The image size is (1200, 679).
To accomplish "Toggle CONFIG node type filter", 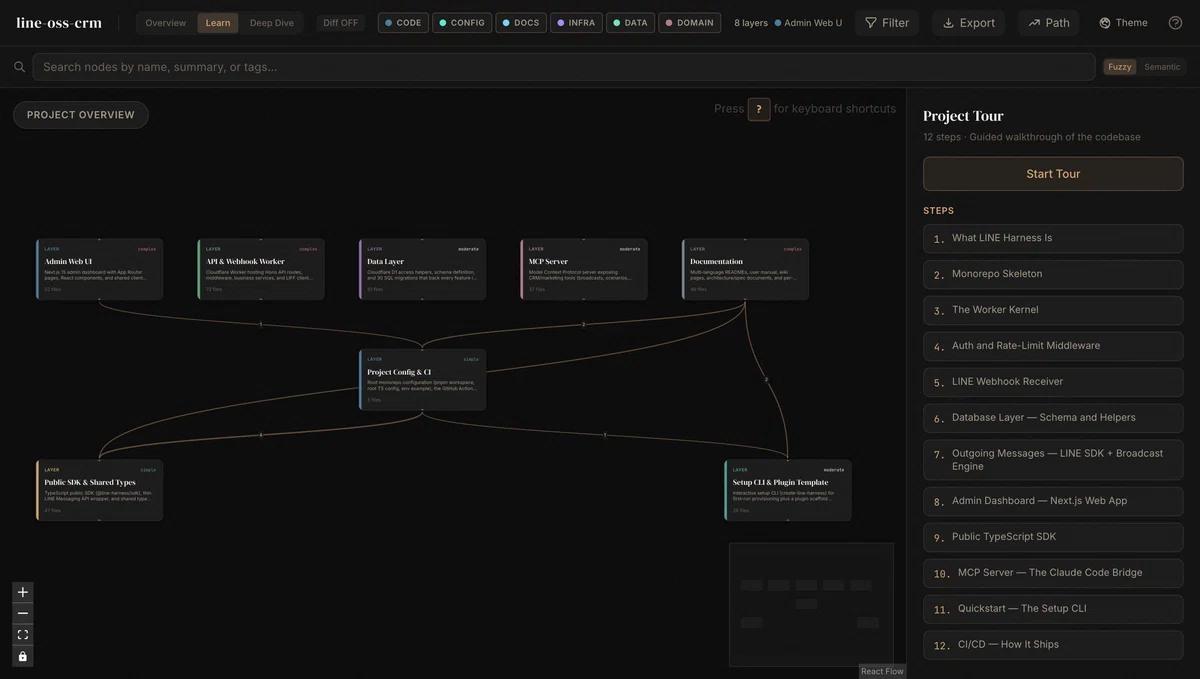I will tap(462, 23).
